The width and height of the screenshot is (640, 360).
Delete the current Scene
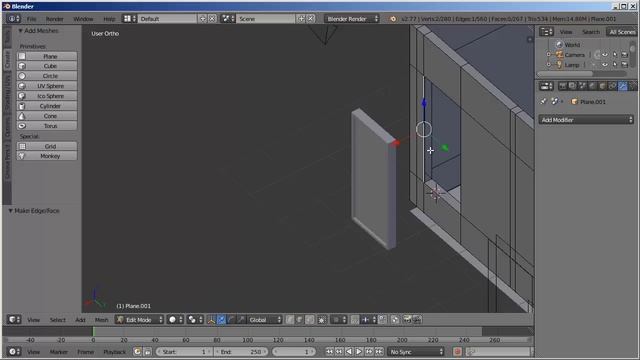pyautogui.click(x=311, y=19)
